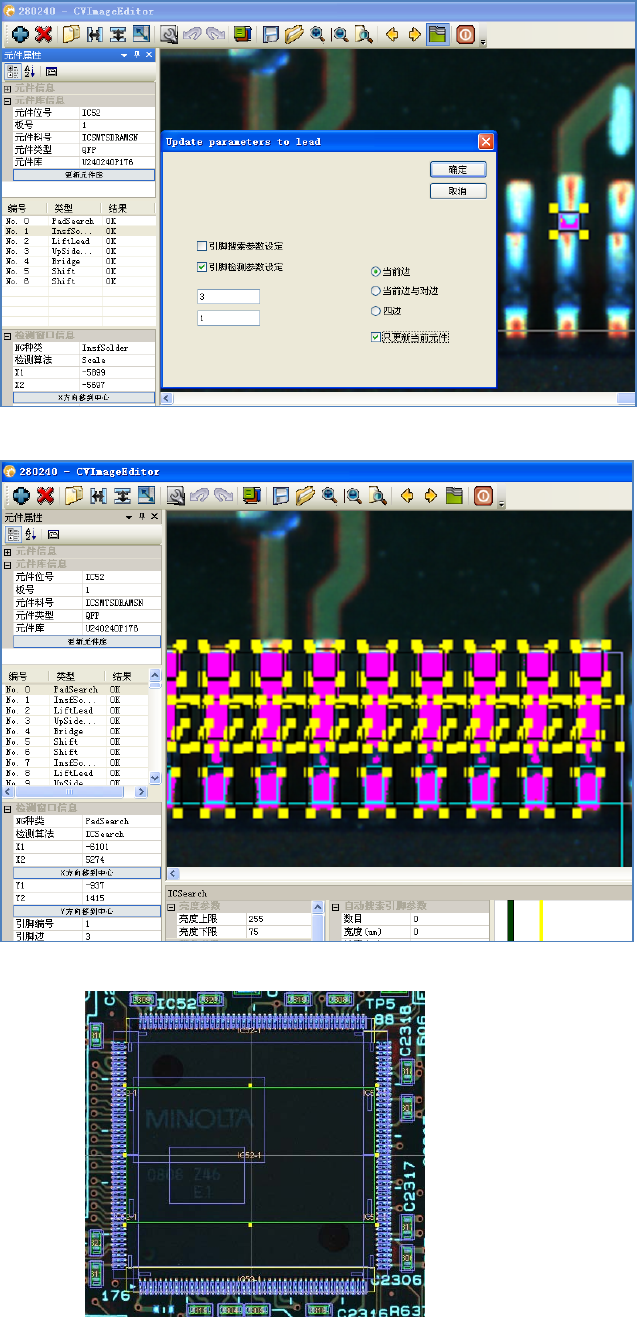Click the green book icon, upper editor toolbar

pyautogui.click(x=437, y=34)
